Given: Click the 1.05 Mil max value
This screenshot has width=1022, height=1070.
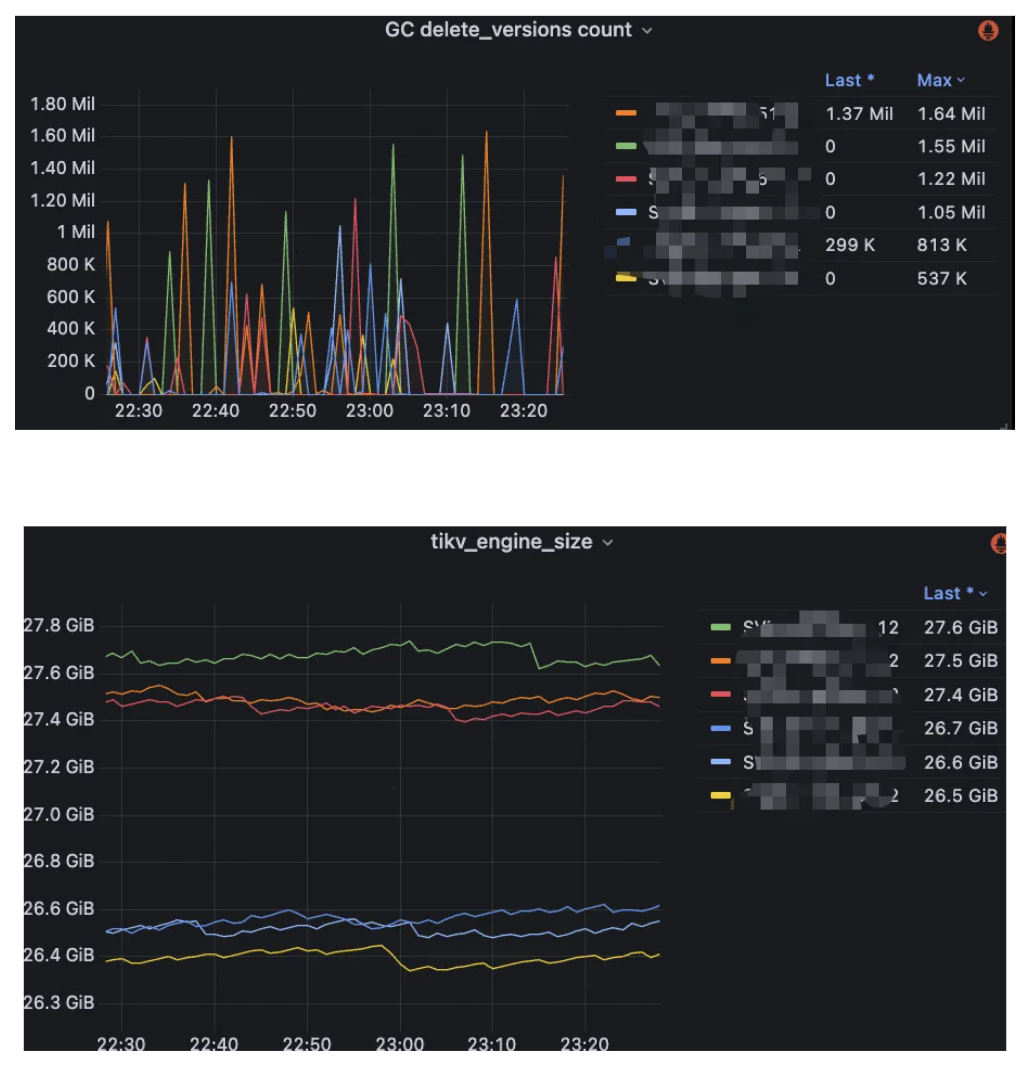Looking at the screenshot, I should point(951,212).
